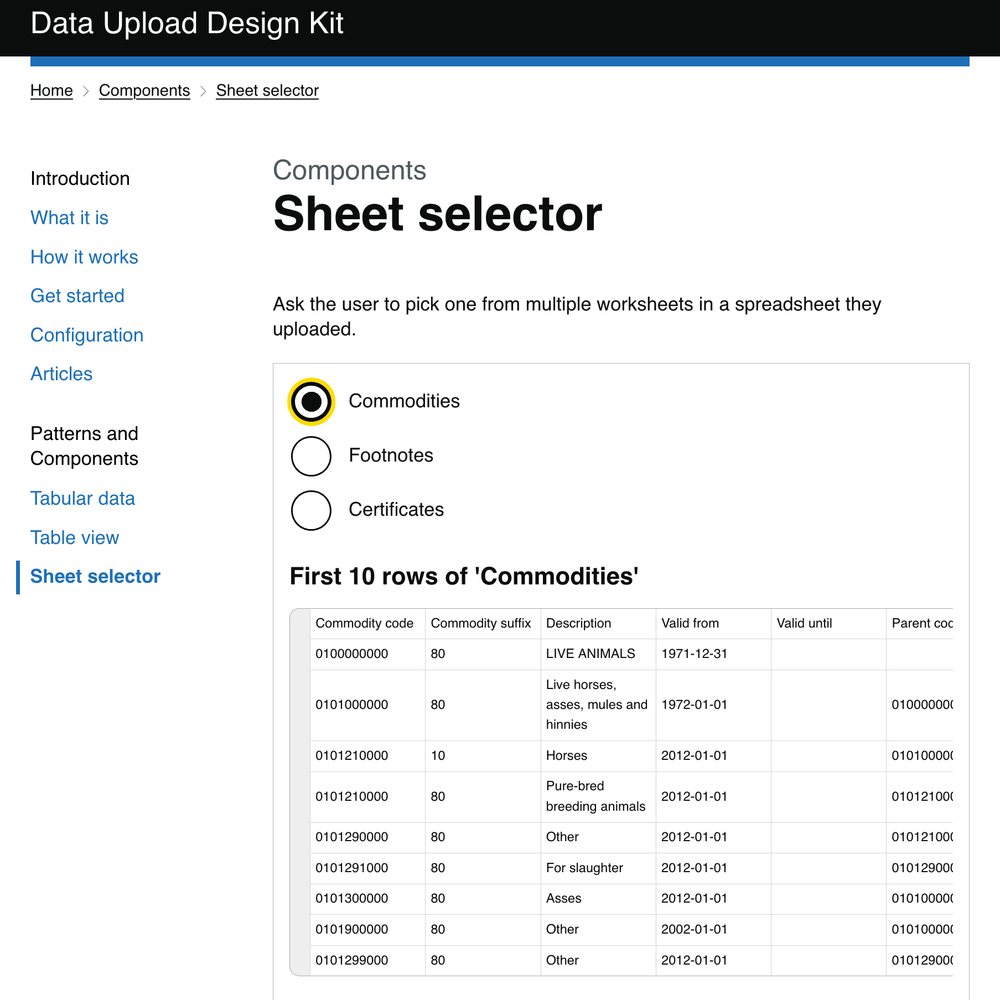Pick the Certificates radio button
This screenshot has width=1000, height=1000.
click(311, 510)
